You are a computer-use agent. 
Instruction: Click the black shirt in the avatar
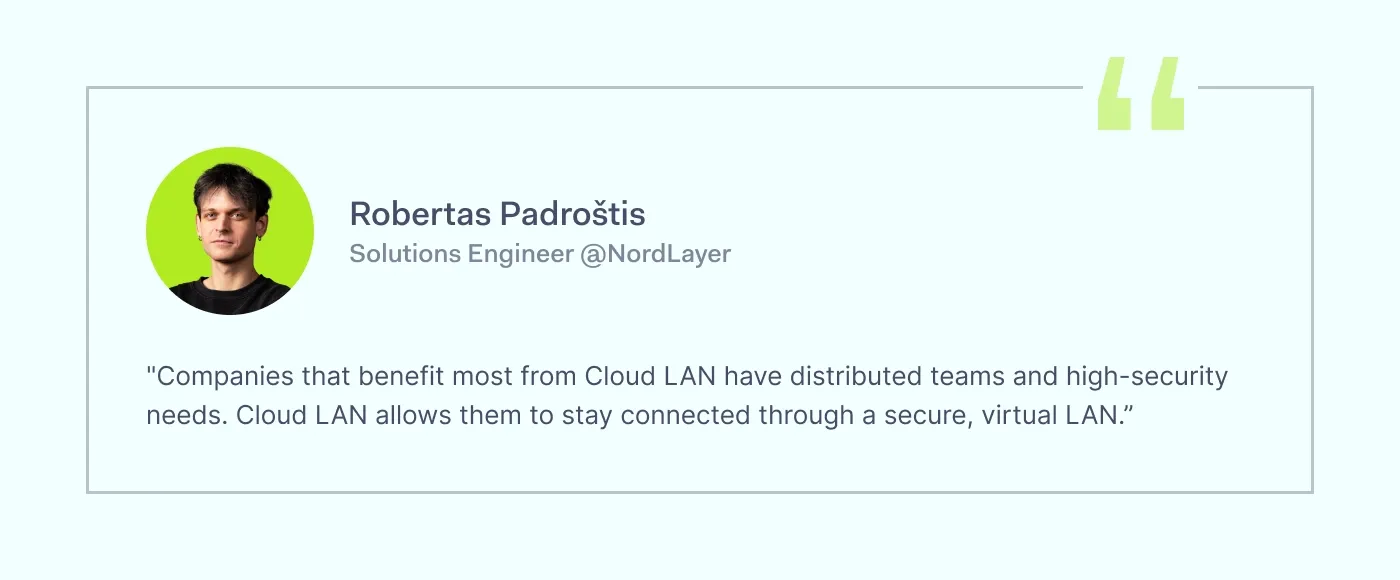230,296
